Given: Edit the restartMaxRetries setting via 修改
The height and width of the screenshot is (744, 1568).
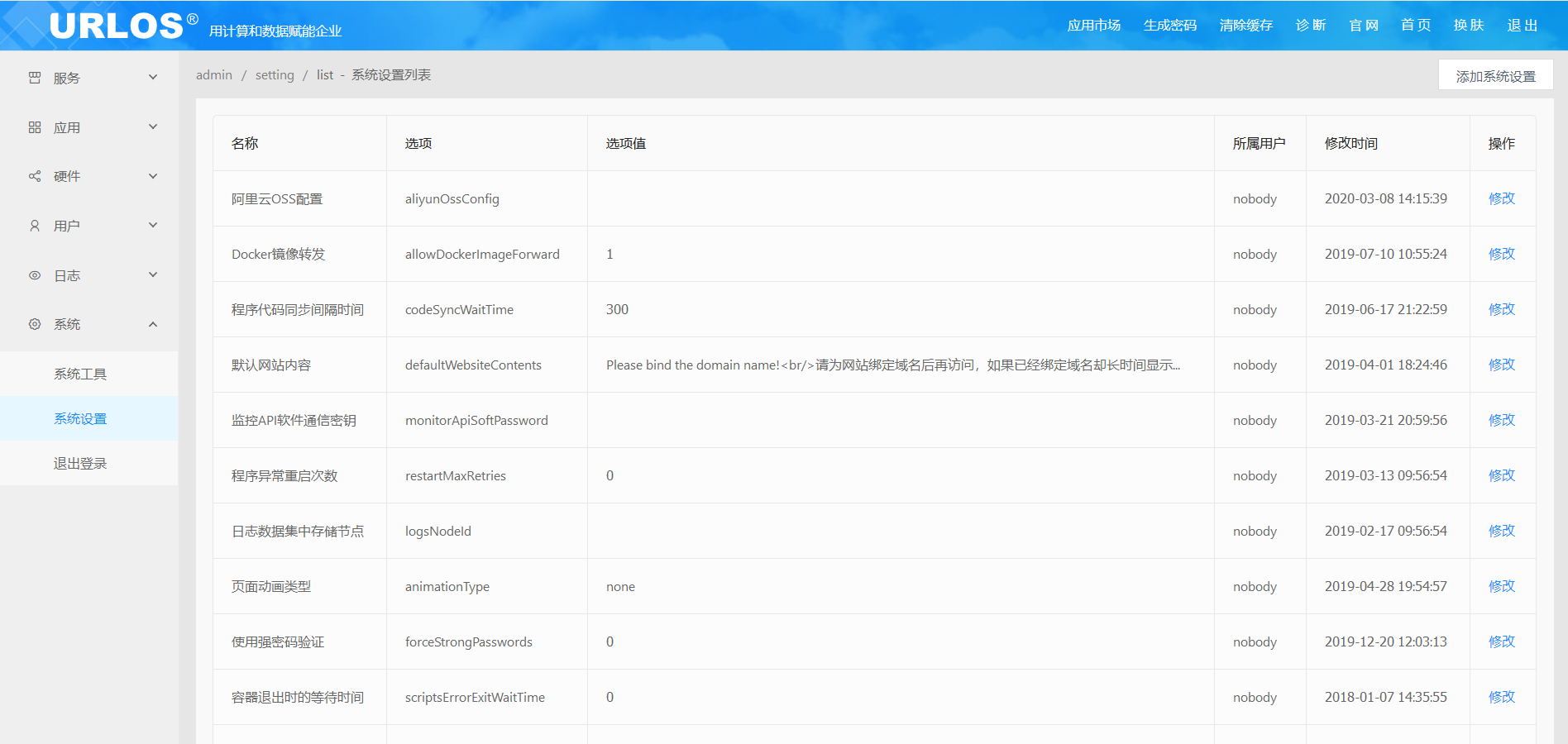Looking at the screenshot, I should [x=1501, y=475].
